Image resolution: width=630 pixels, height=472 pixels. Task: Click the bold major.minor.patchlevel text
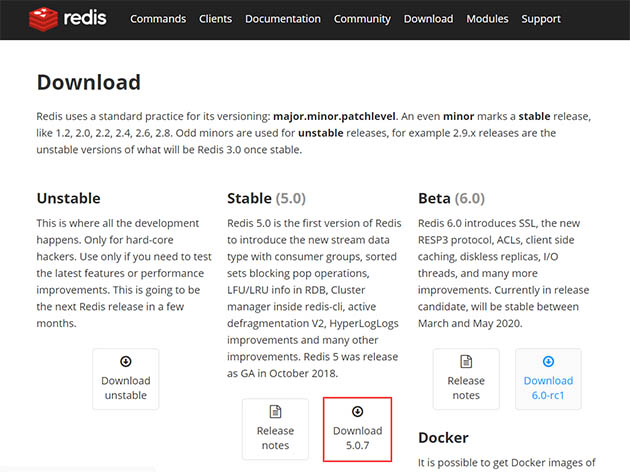point(334,116)
